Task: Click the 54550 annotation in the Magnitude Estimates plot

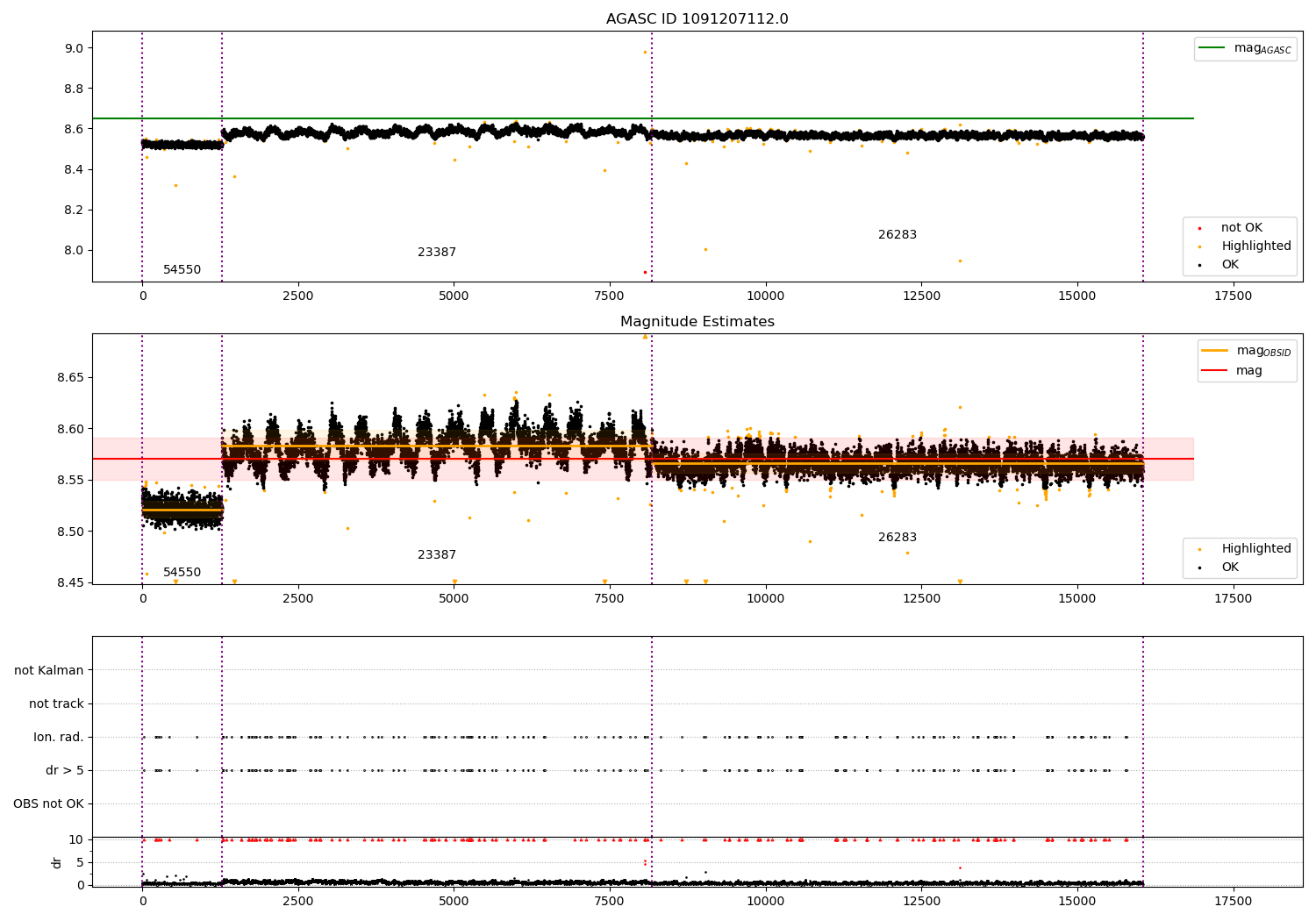Action: pyautogui.click(x=182, y=573)
